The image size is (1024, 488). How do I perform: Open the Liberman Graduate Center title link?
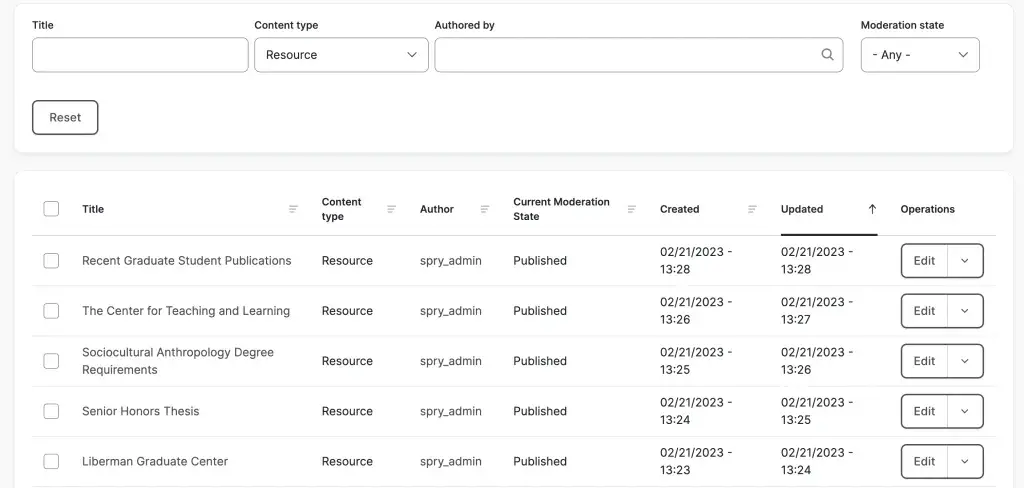click(155, 461)
